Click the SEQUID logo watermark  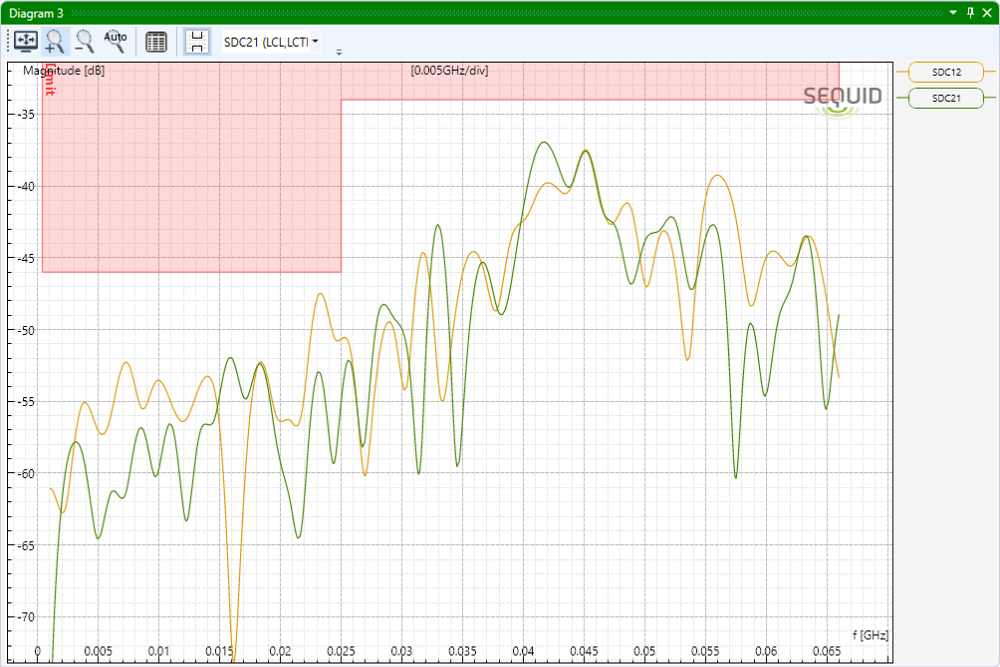point(843,97)
